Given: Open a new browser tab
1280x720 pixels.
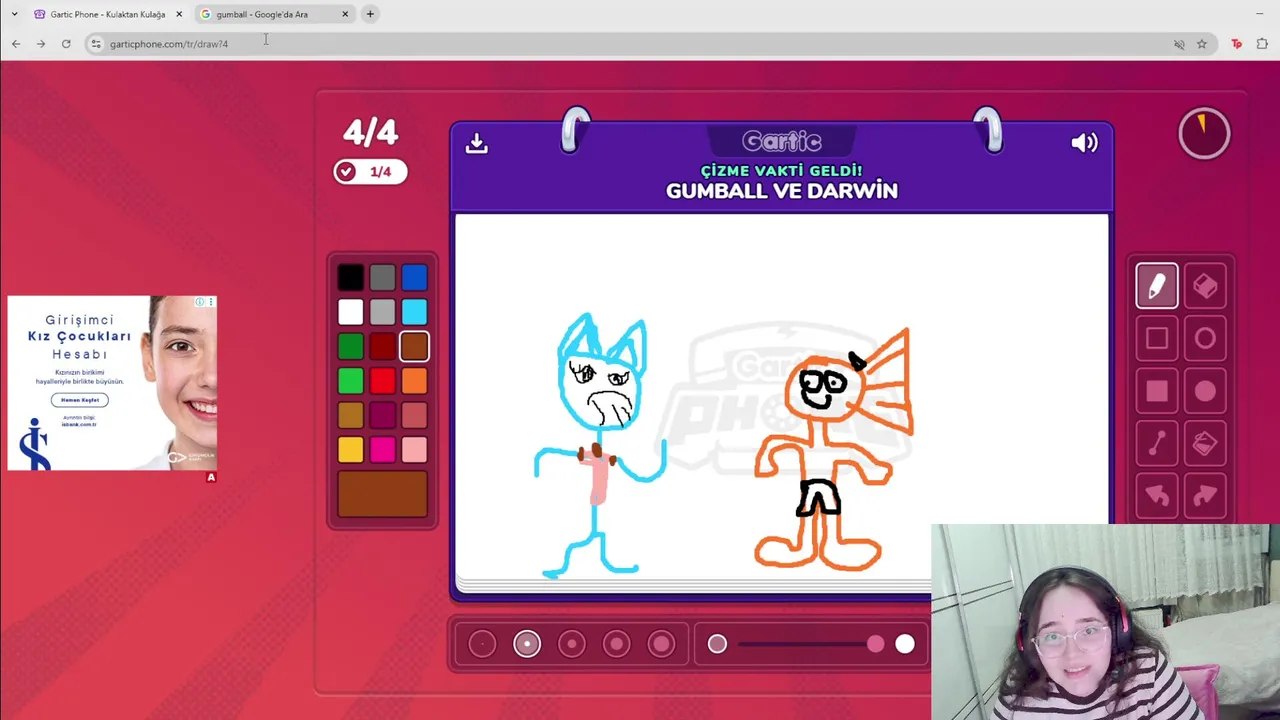Looking at the screenshot, I should 370,14.
